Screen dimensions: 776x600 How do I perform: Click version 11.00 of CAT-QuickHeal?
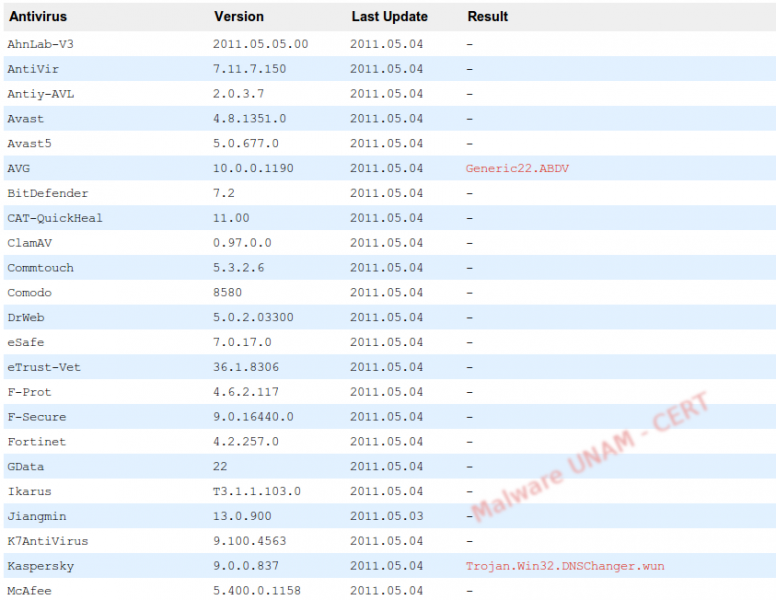coord(231,218)
